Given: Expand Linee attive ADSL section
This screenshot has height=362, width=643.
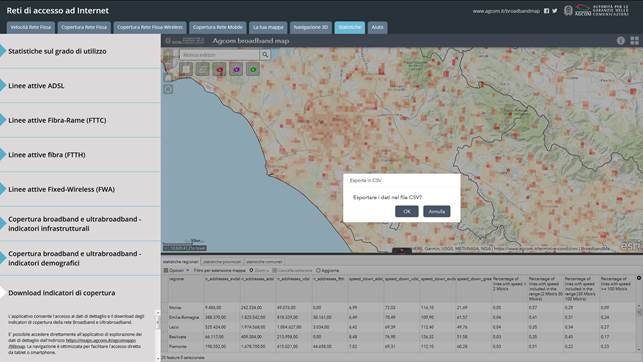Looking at the screenshot, I should click(x=80, y=86).
